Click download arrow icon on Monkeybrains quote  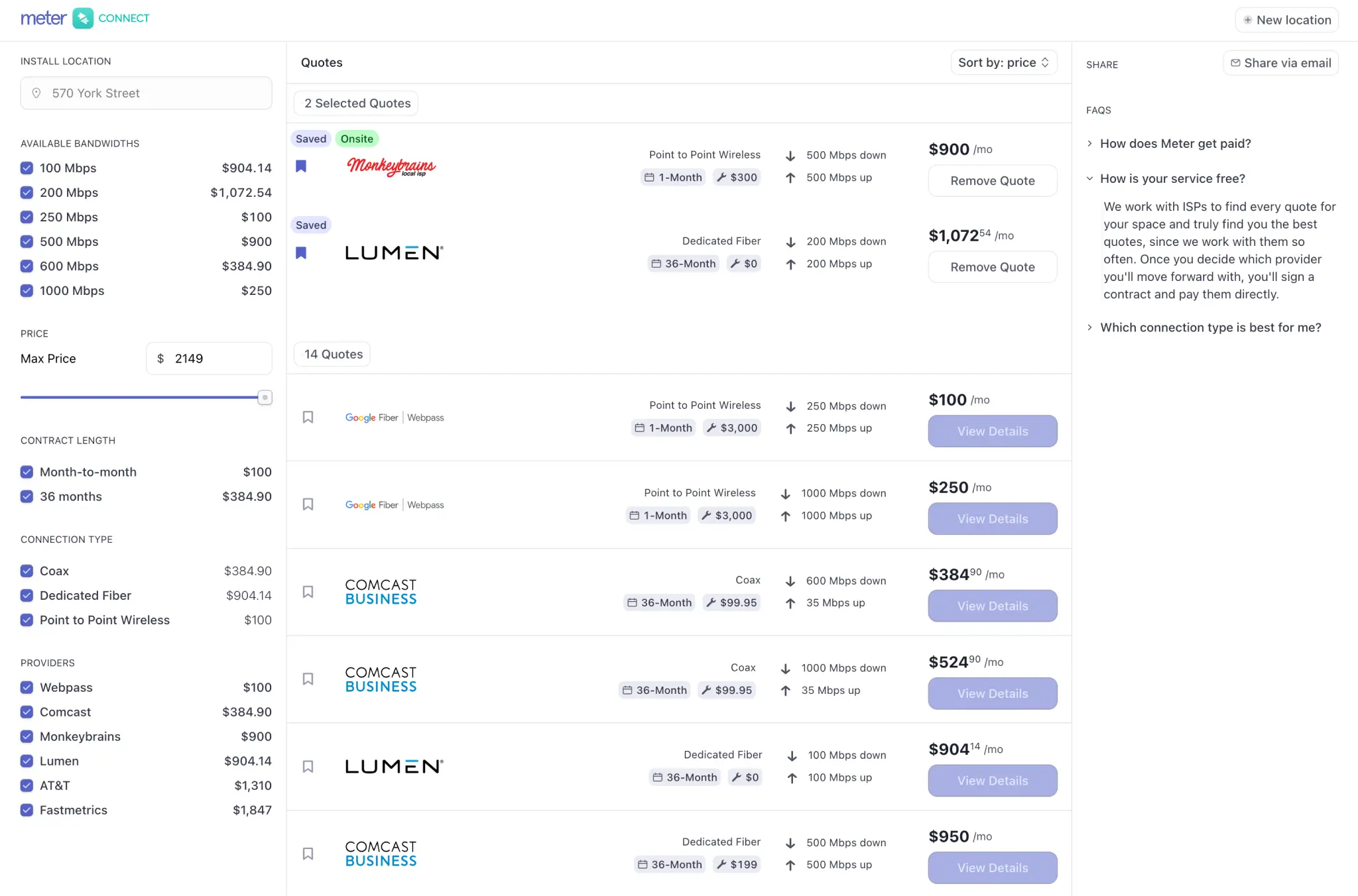(x=790, y=156)
